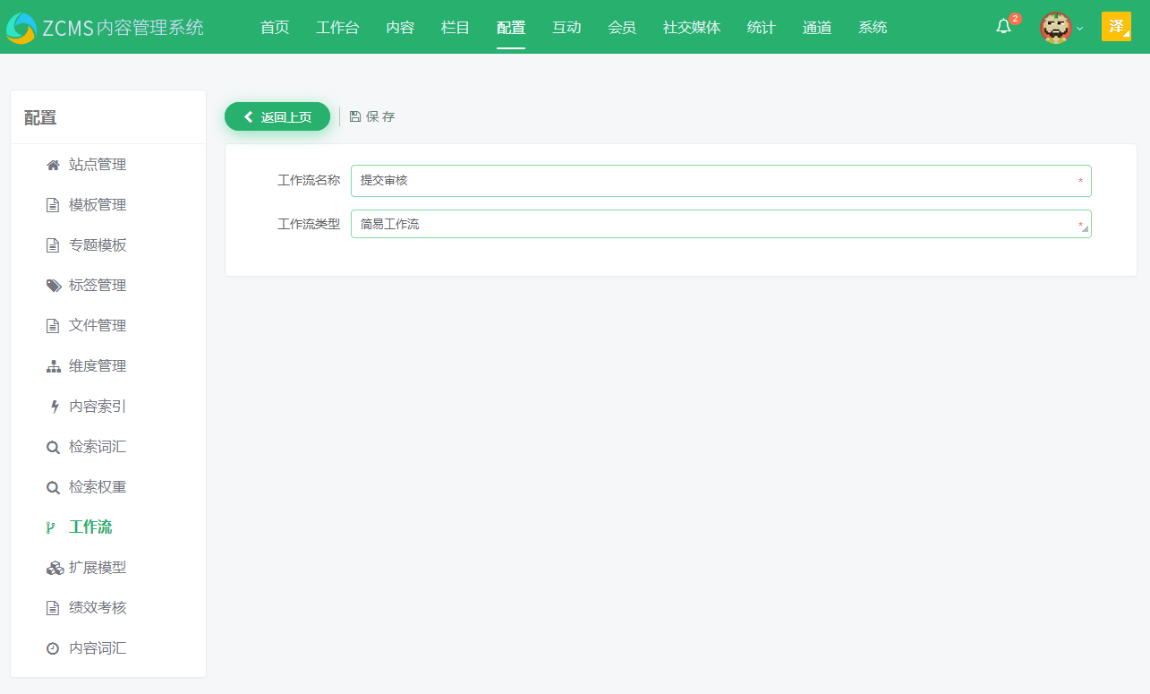Click the green 泽 user badge
Image resolution: width=1150 pixels, height=694 pixels.
point(1117,27)
